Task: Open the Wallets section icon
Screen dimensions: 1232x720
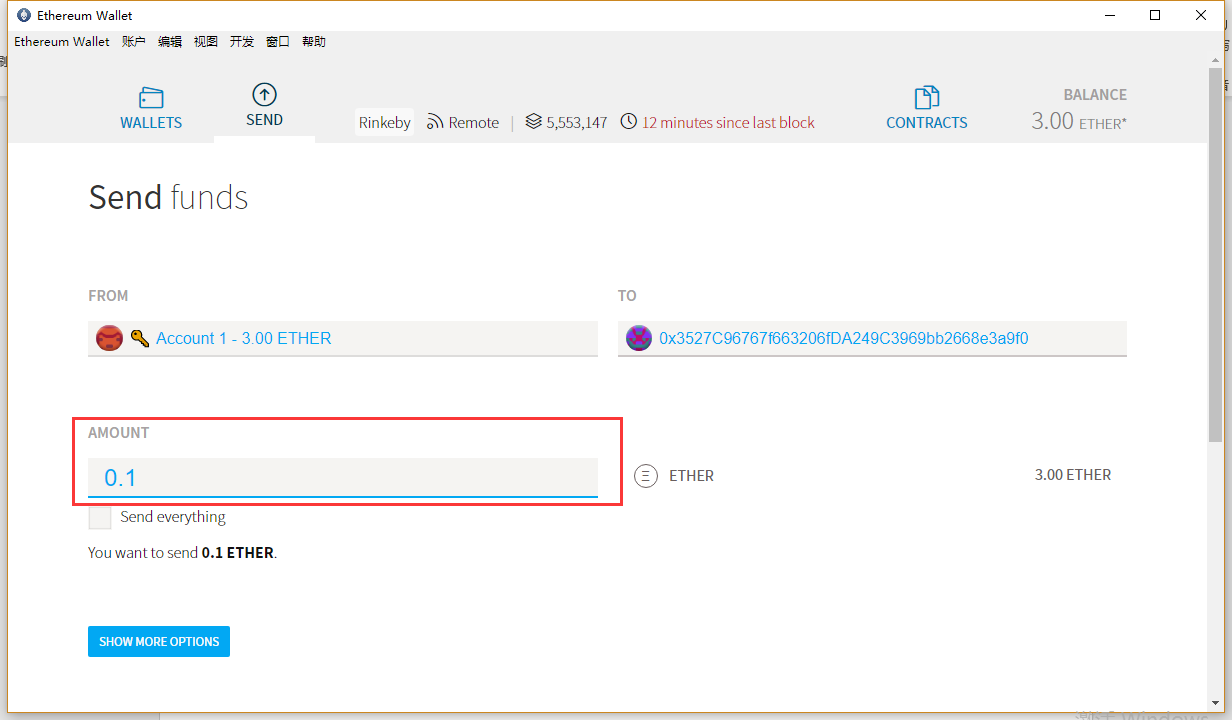Action: pos(151,98)
